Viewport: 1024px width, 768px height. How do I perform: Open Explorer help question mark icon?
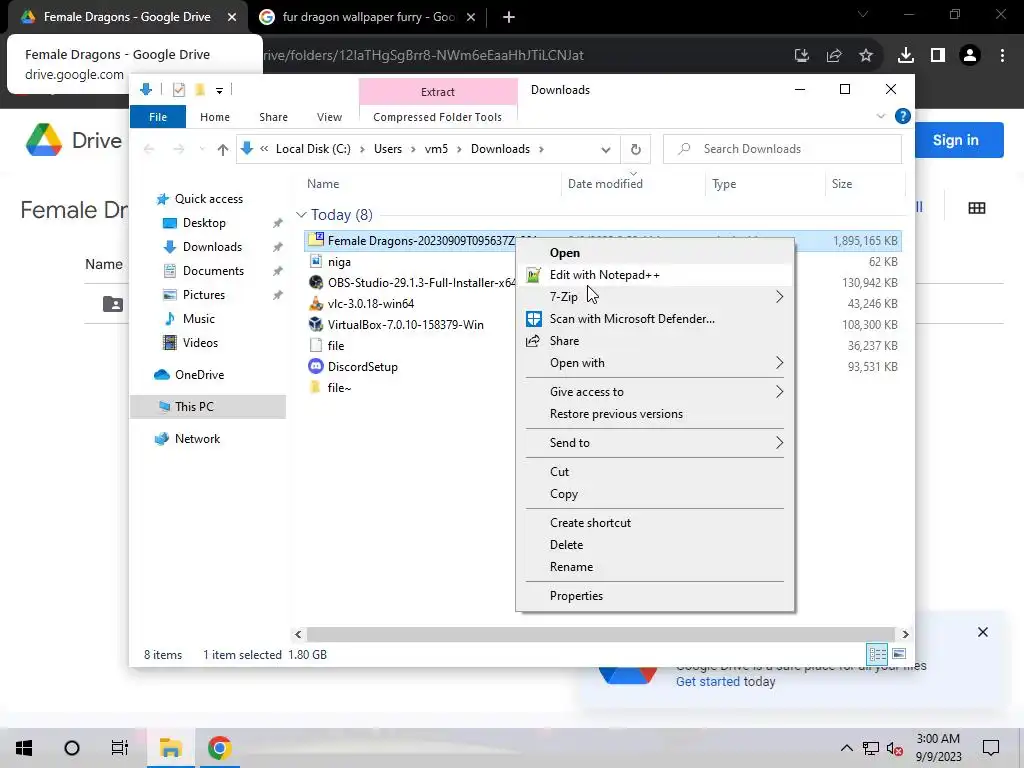pyautogui.click(x=903, y=116)
